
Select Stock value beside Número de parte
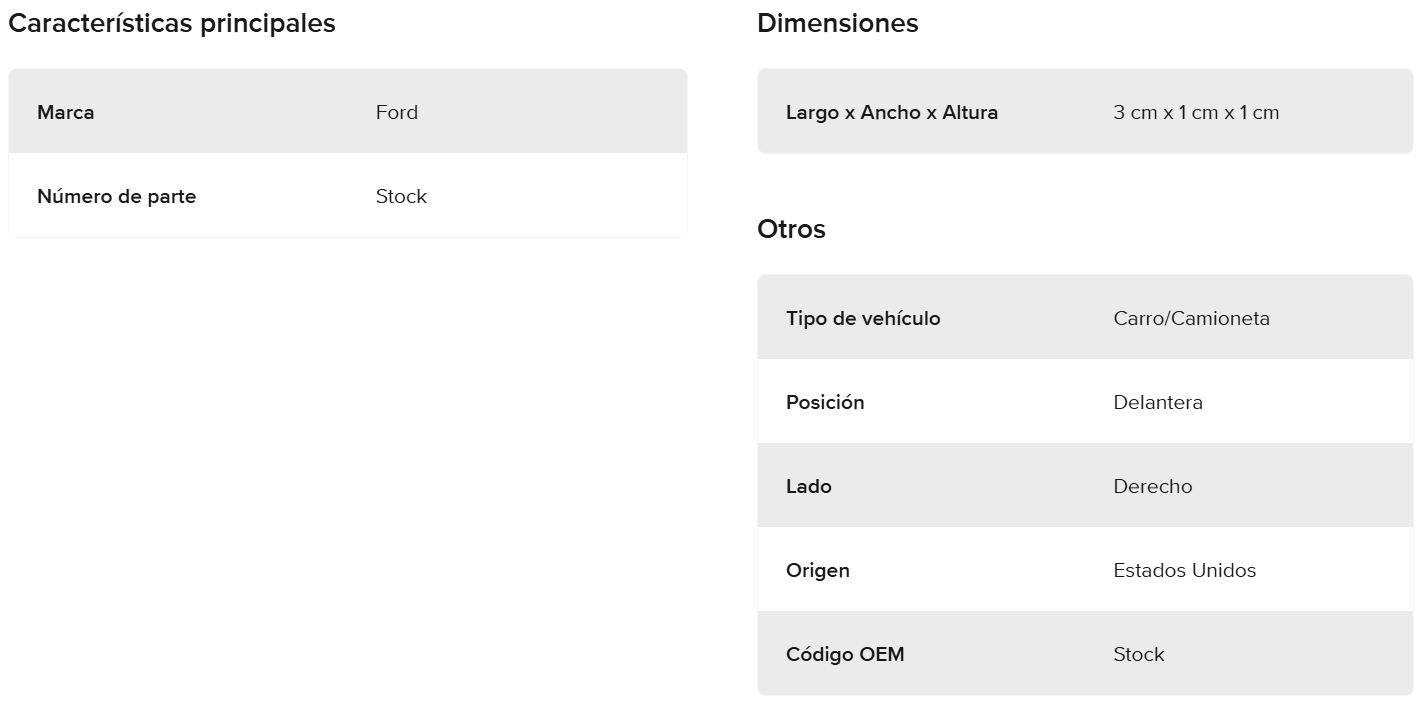click(x=401, y=196)
